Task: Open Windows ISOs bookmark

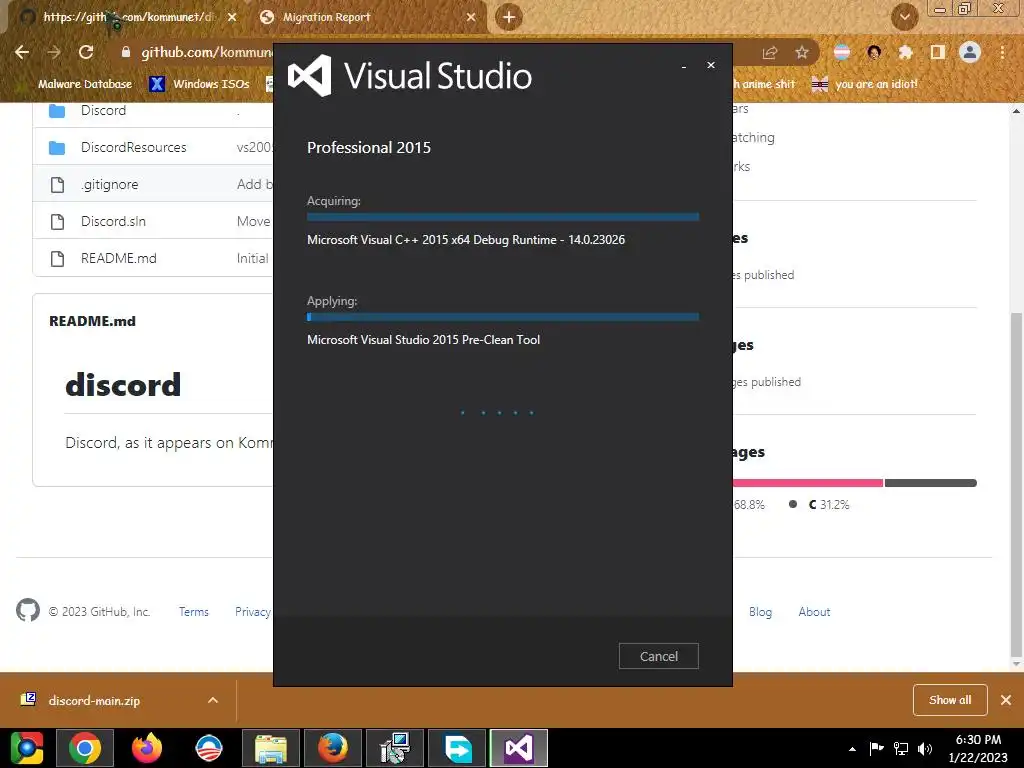Action: coord(200,84)
